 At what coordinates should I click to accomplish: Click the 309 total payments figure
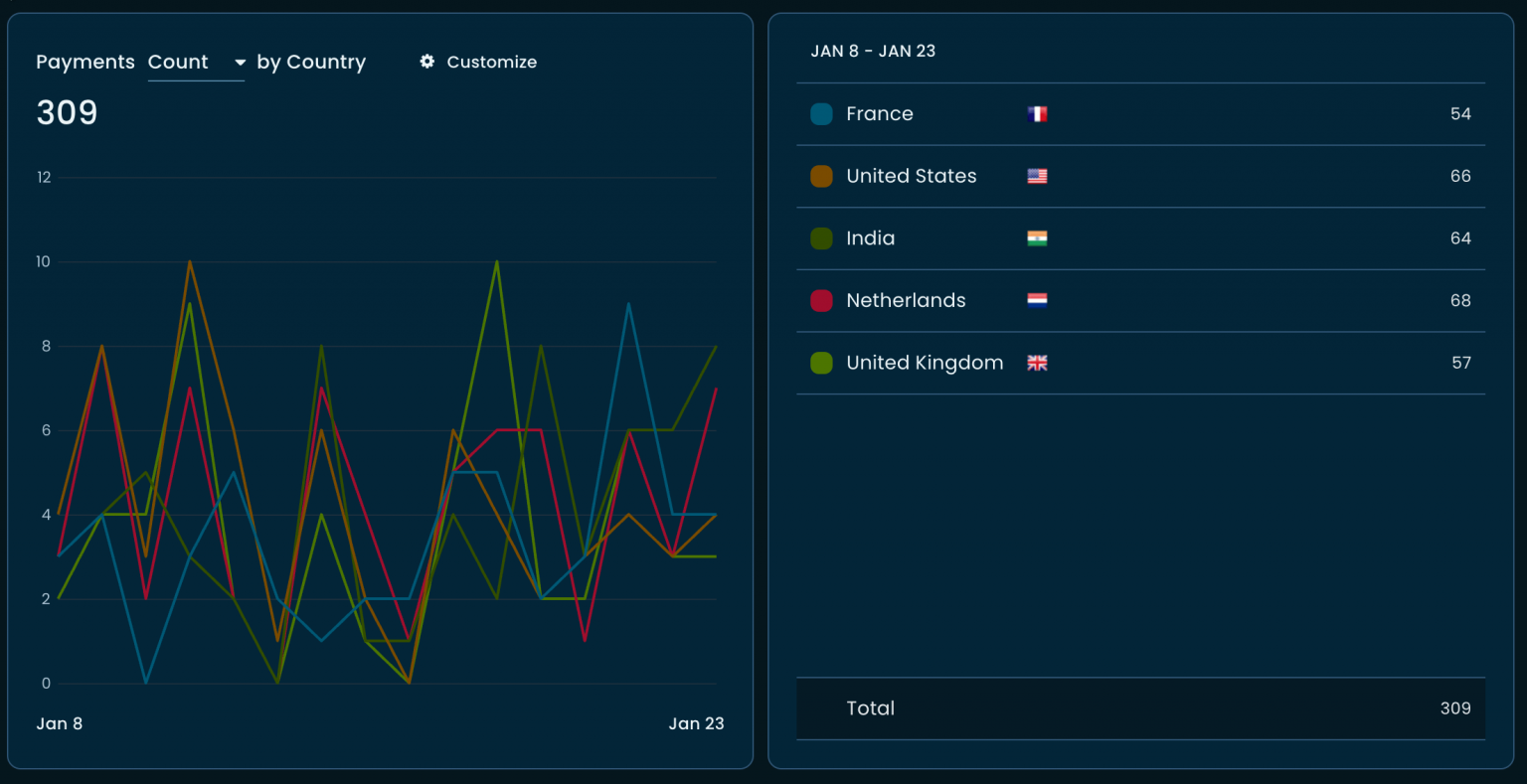[67, 112]
